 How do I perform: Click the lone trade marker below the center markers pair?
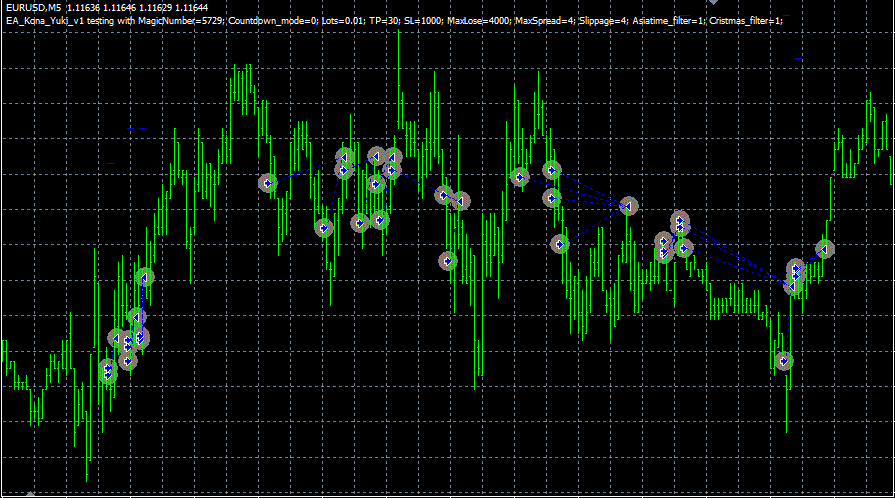pyautogui.click(x=448, y=261)
